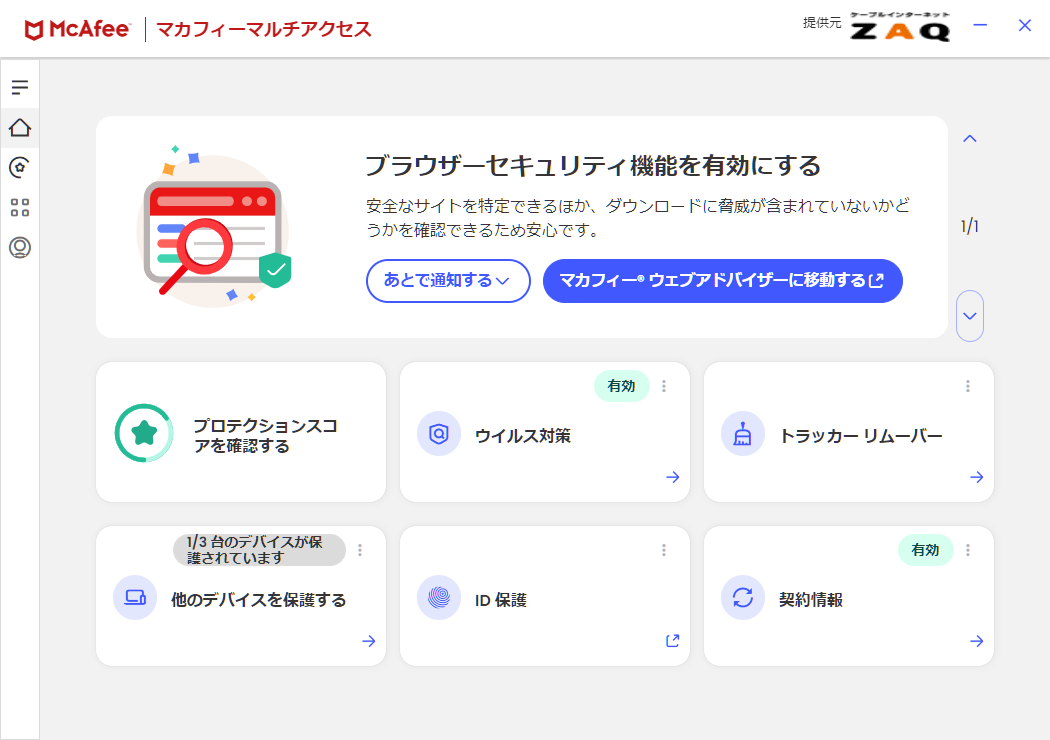
Task: Open the hamburger menu in sidebar
Action: coord(20,87)
